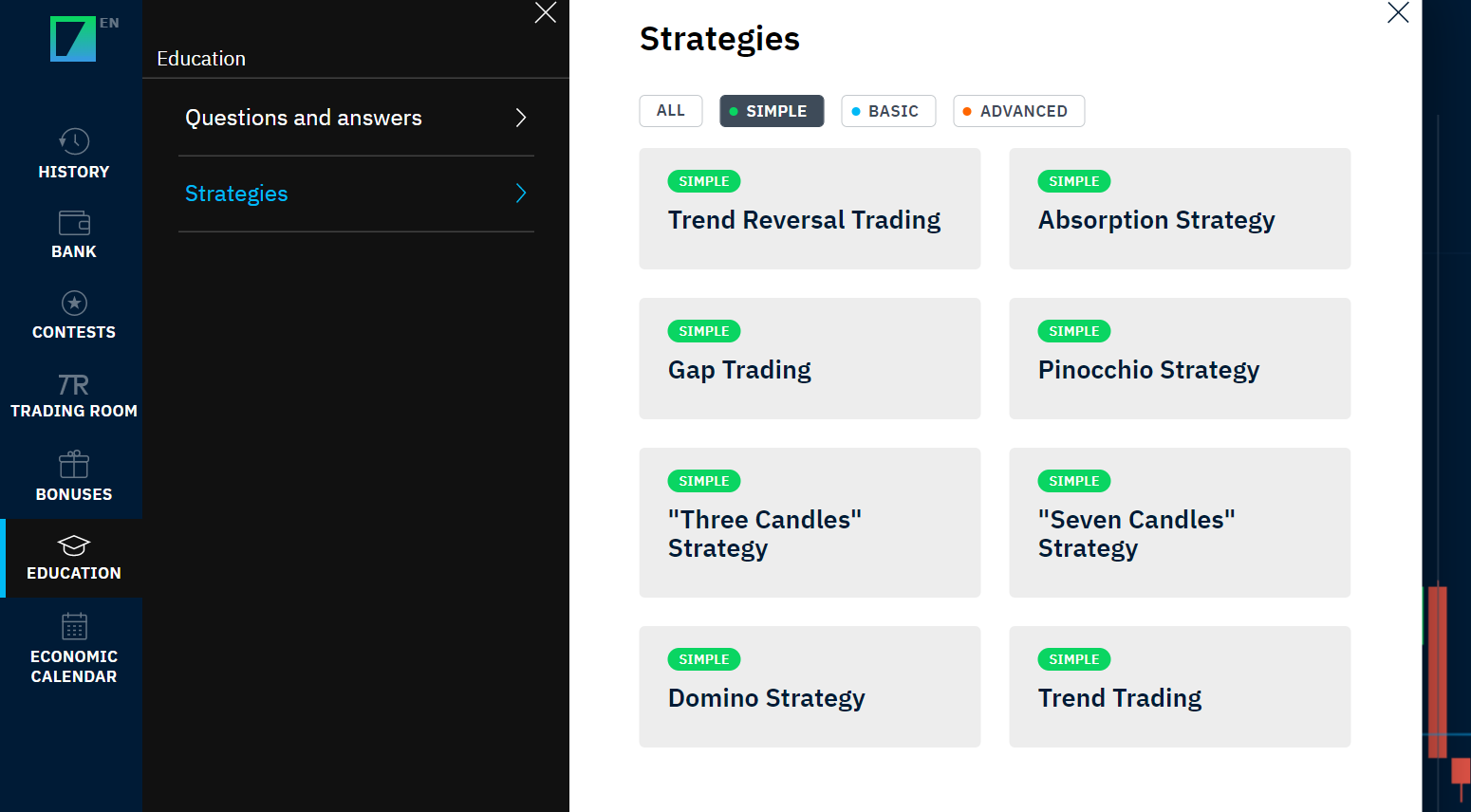Open the Bank wallet icon
This screenshot has width=1471, height=812.
[x=74, y=223]
